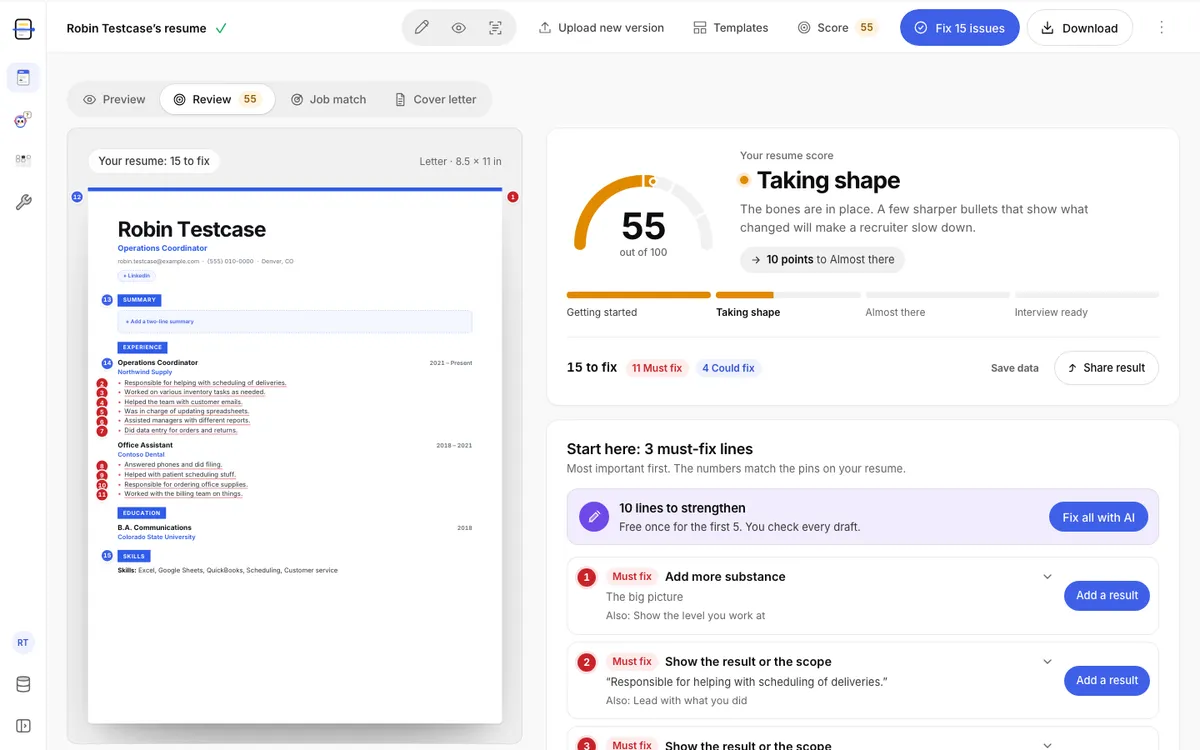Click pin 13 next to Summary heading
Viewport: 1200px width, 750px height.
(x=107, y=300)
